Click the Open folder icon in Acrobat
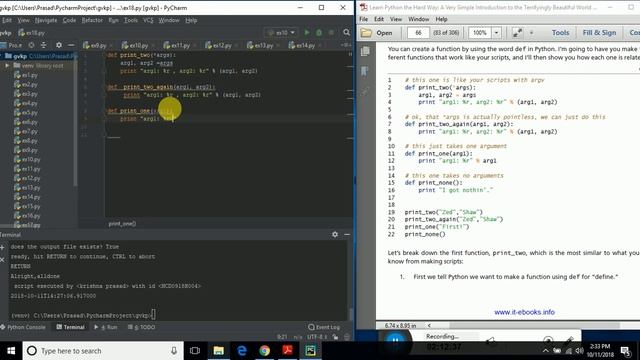Viewport: 640px width, 360px height. (367, 33)
